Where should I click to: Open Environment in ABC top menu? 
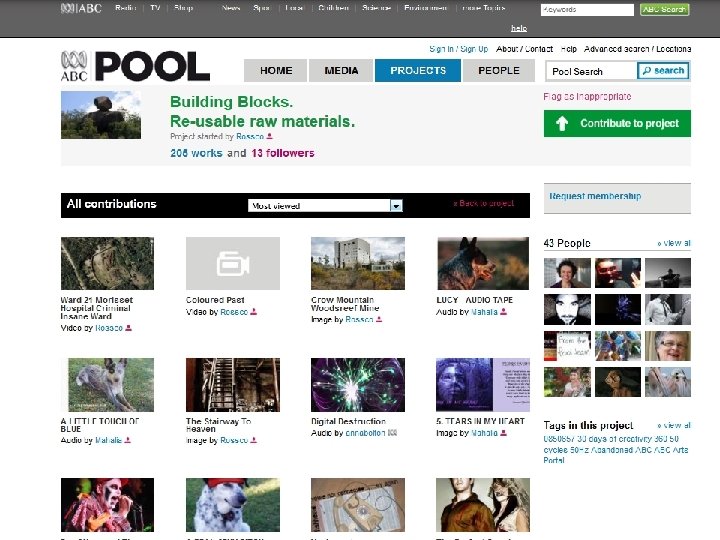tap(426, 8)
